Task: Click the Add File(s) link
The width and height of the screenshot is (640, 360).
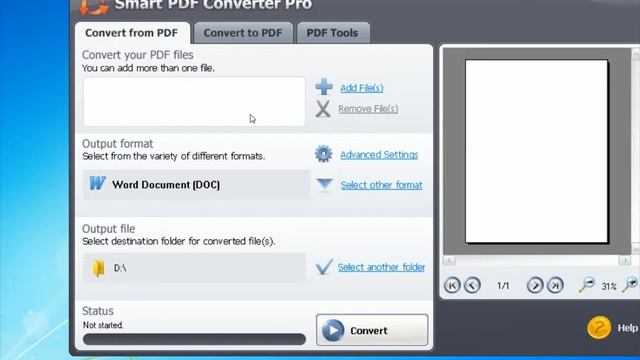Action: [362, 88]
